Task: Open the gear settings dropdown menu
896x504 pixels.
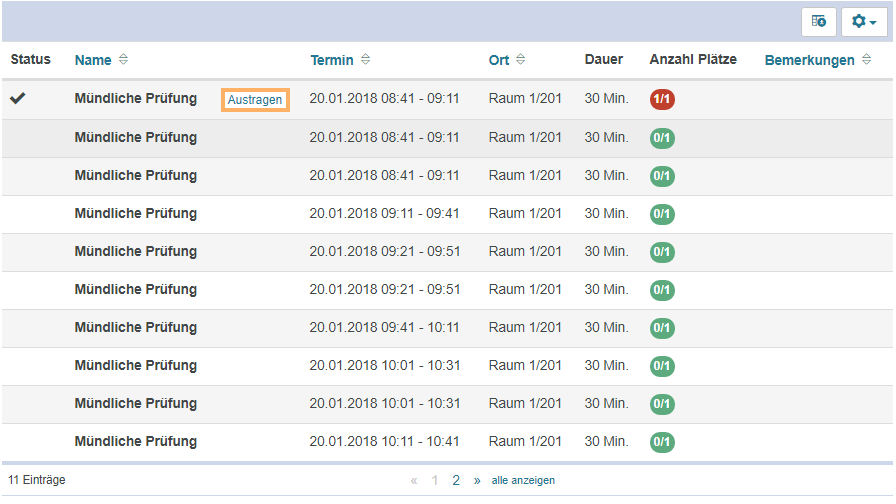Action: [x=864, y=21]
